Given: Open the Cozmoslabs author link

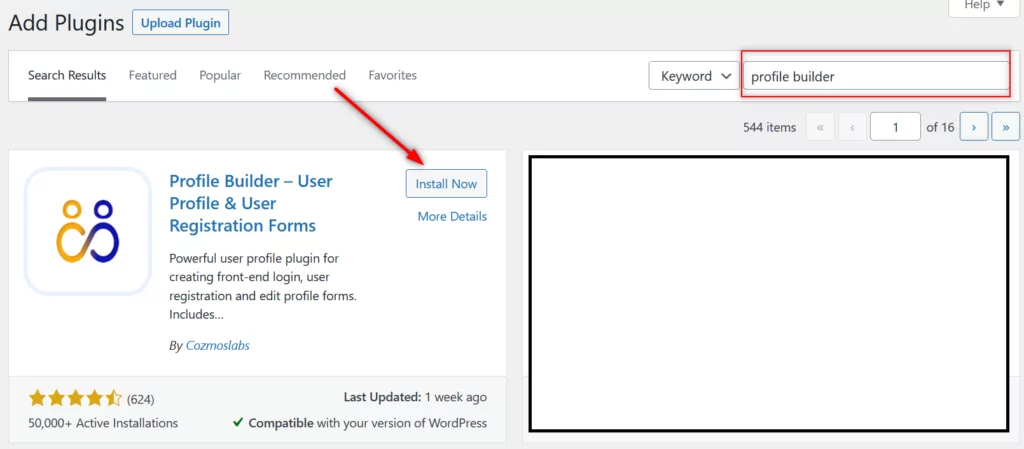Looking at the screenshot, I should [217, 346].
